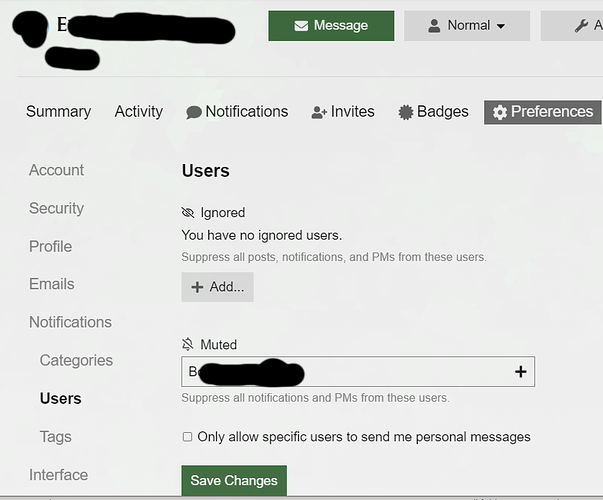Viewport: 603px width, 500px height.
Task: Open Tags item in left sidebar
Action: (55, 437)
